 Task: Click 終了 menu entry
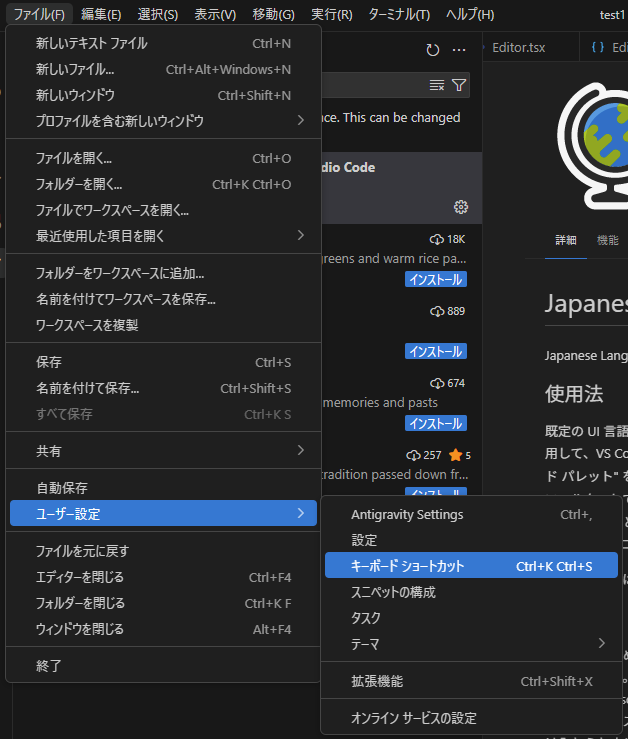[x=163, y=666]
